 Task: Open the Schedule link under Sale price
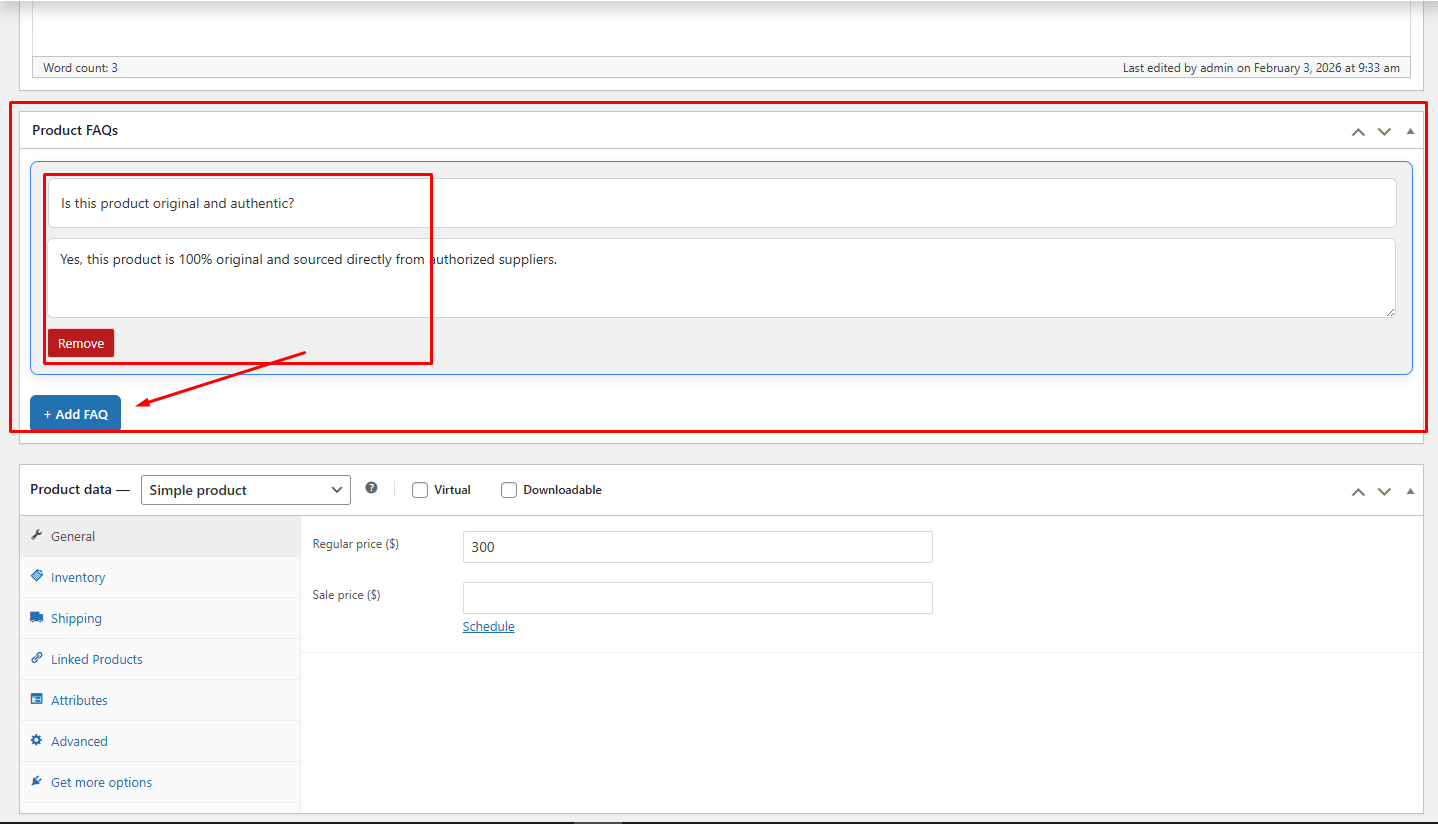[x=488, y=626]
